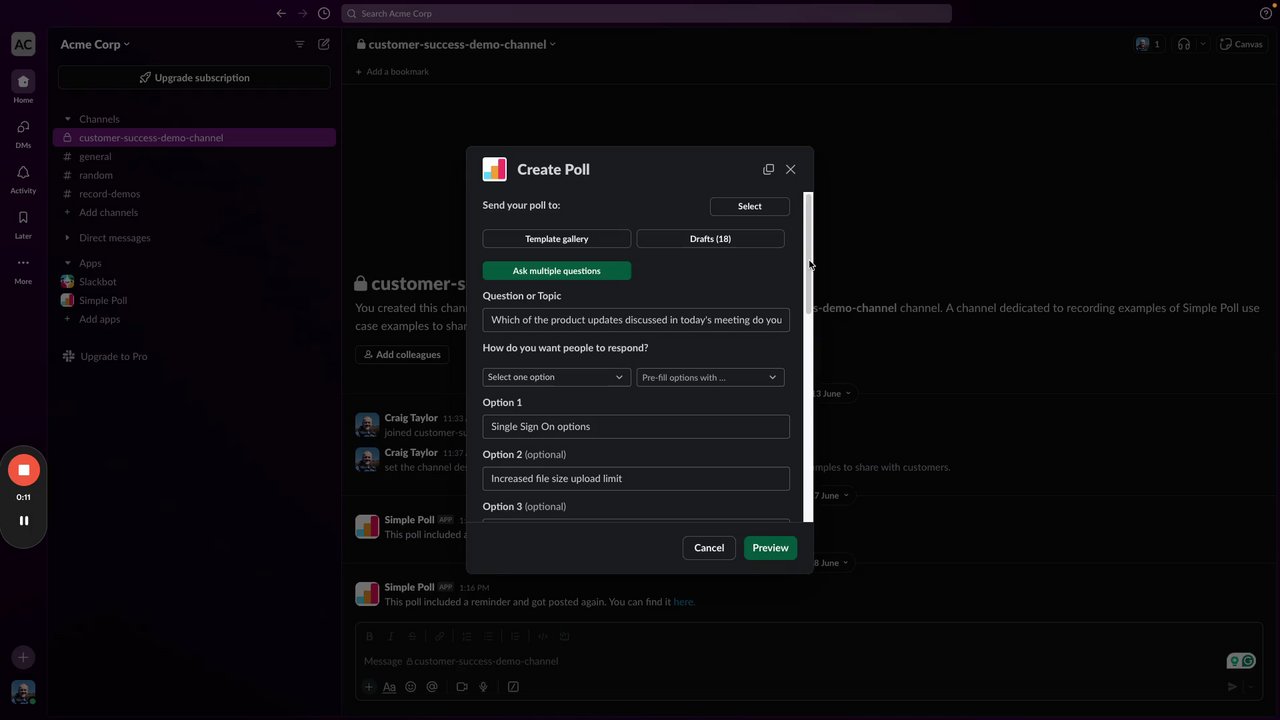Toggle bold formatting in composer
This screenshot has height=720, width=1280.
pyautogui.click(x=369, y=636)
